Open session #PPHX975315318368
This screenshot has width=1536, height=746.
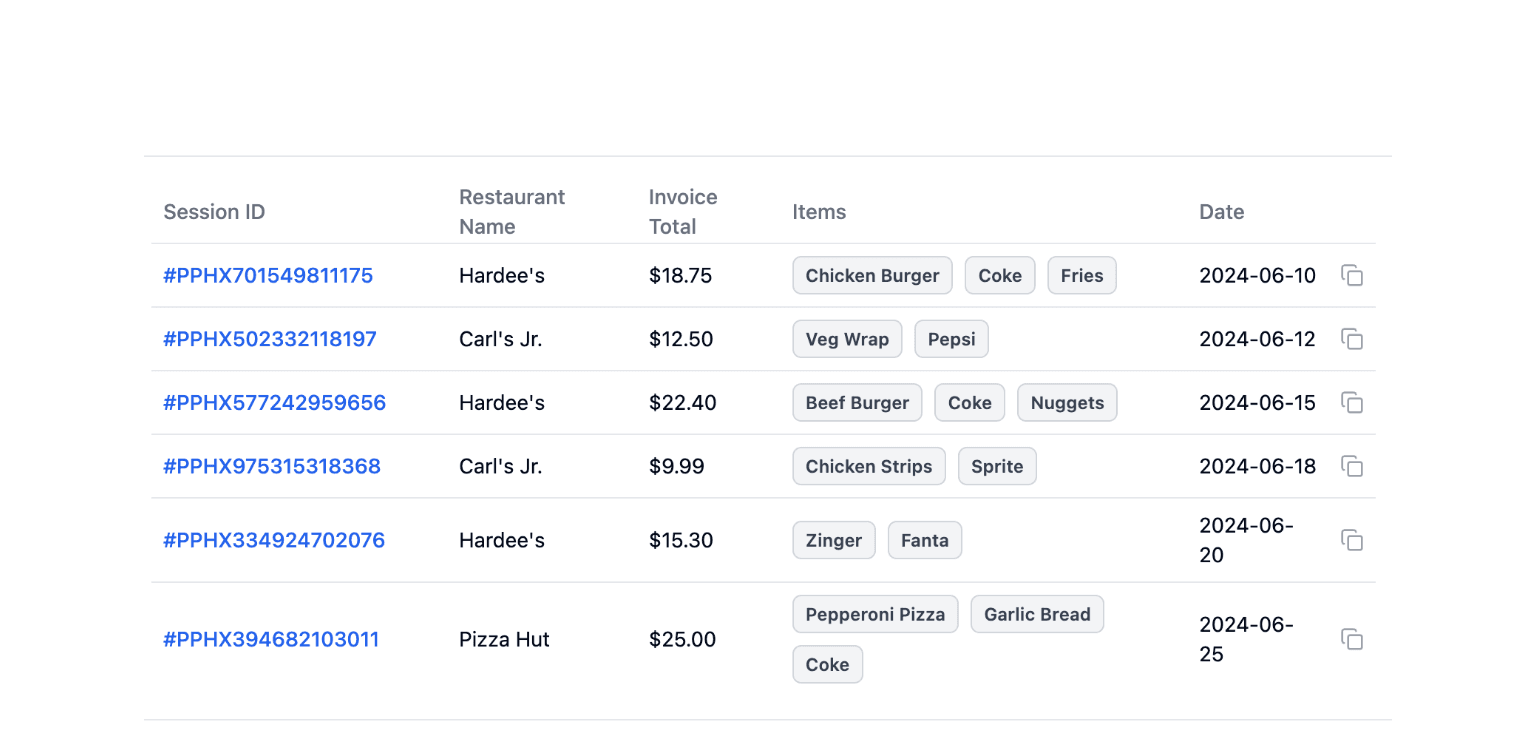pyautogui.click(x=272, y=466)
